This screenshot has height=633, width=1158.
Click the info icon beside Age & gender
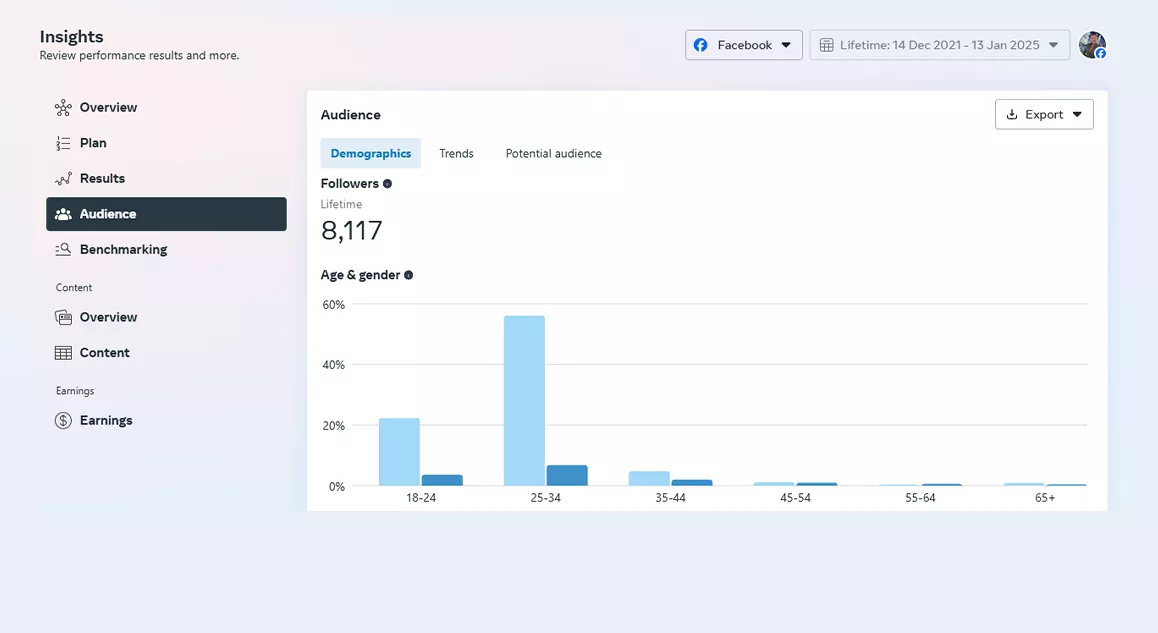pyautogui.click(x=408, y=276)
